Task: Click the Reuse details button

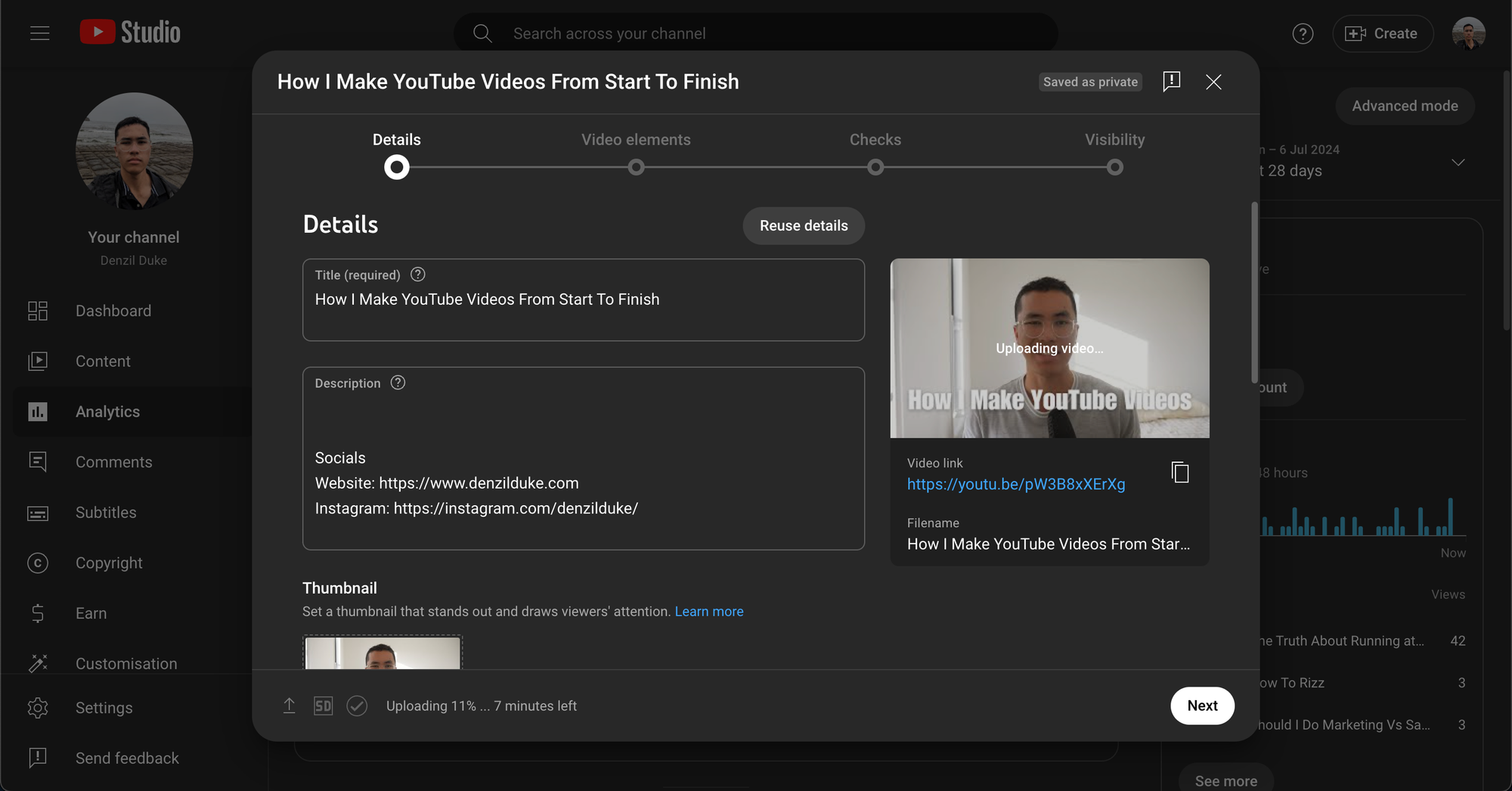Action: click(x=804, y=225)
